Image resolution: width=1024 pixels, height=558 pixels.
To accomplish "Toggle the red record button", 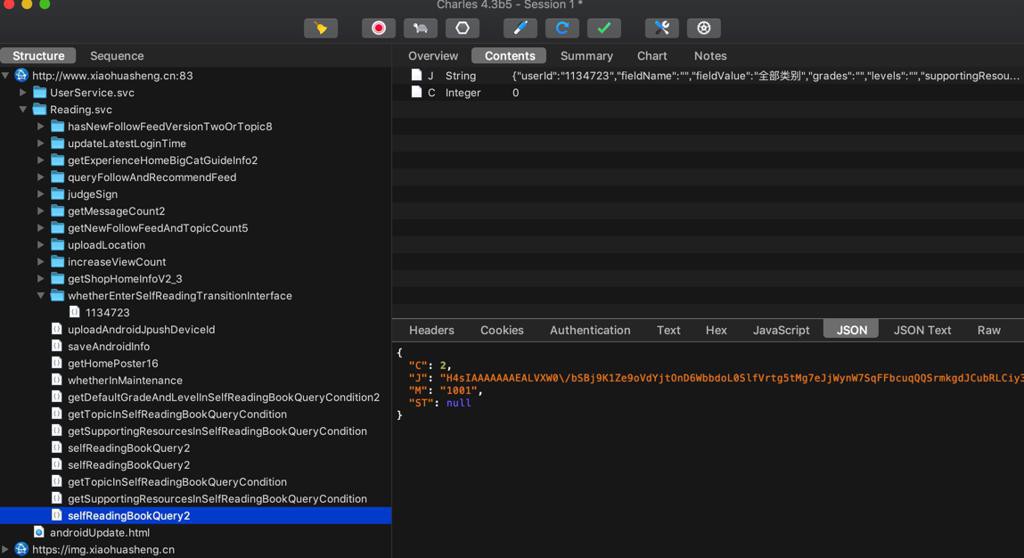I will 378,28.
